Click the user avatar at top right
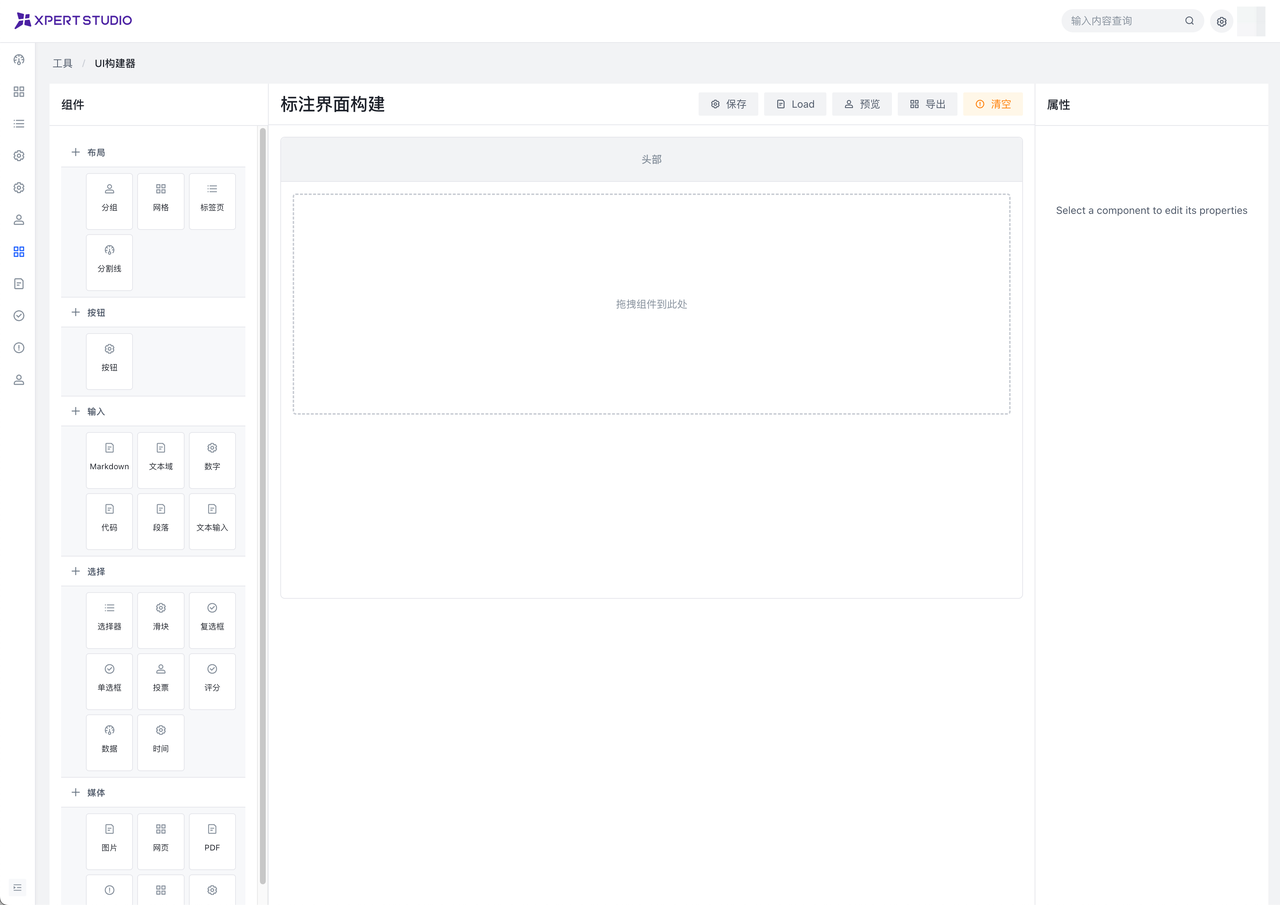 click(1251, 21)
